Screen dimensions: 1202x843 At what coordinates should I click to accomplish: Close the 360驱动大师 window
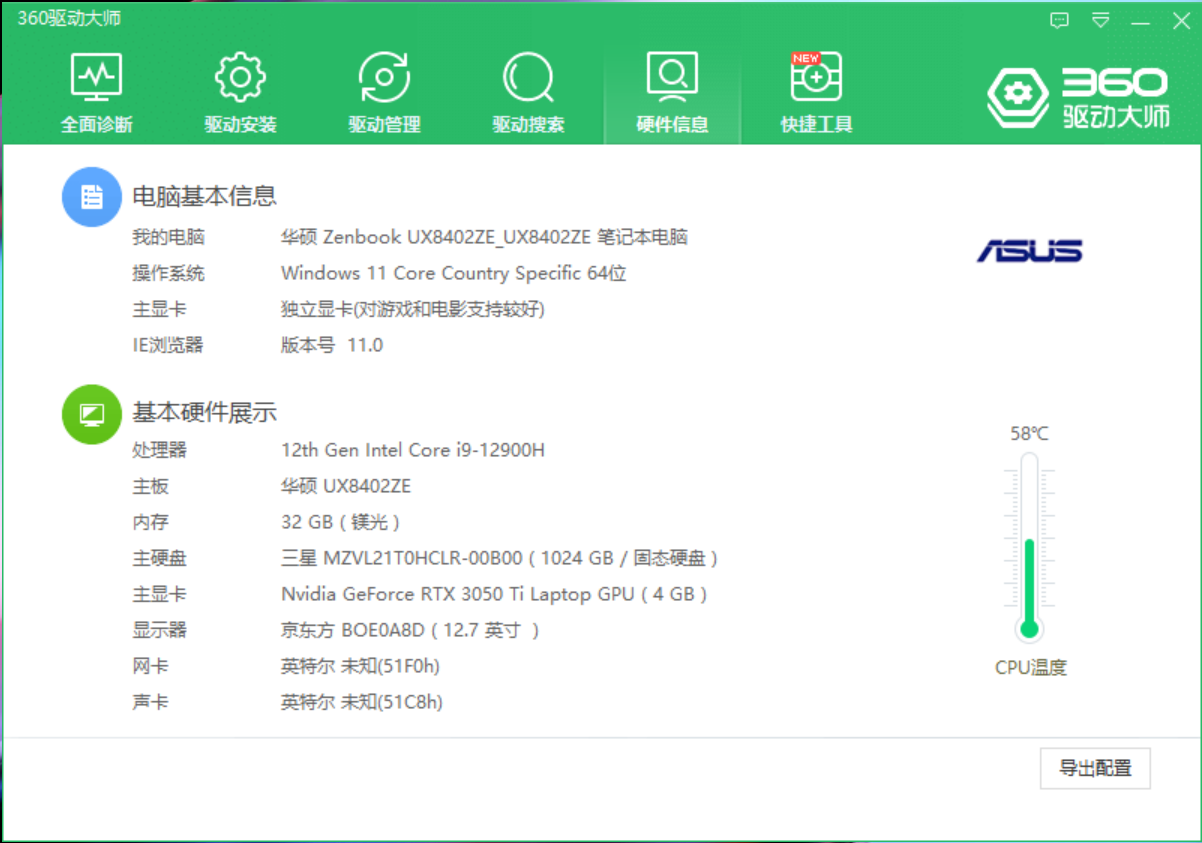click(x=1180, y=20)
